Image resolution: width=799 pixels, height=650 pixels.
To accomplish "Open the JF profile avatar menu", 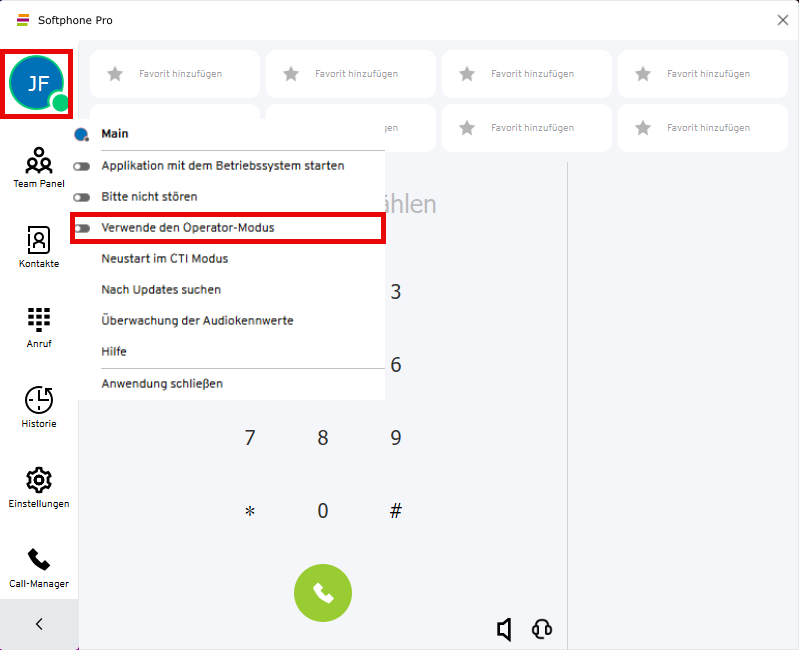I will [x=38, y=83].
